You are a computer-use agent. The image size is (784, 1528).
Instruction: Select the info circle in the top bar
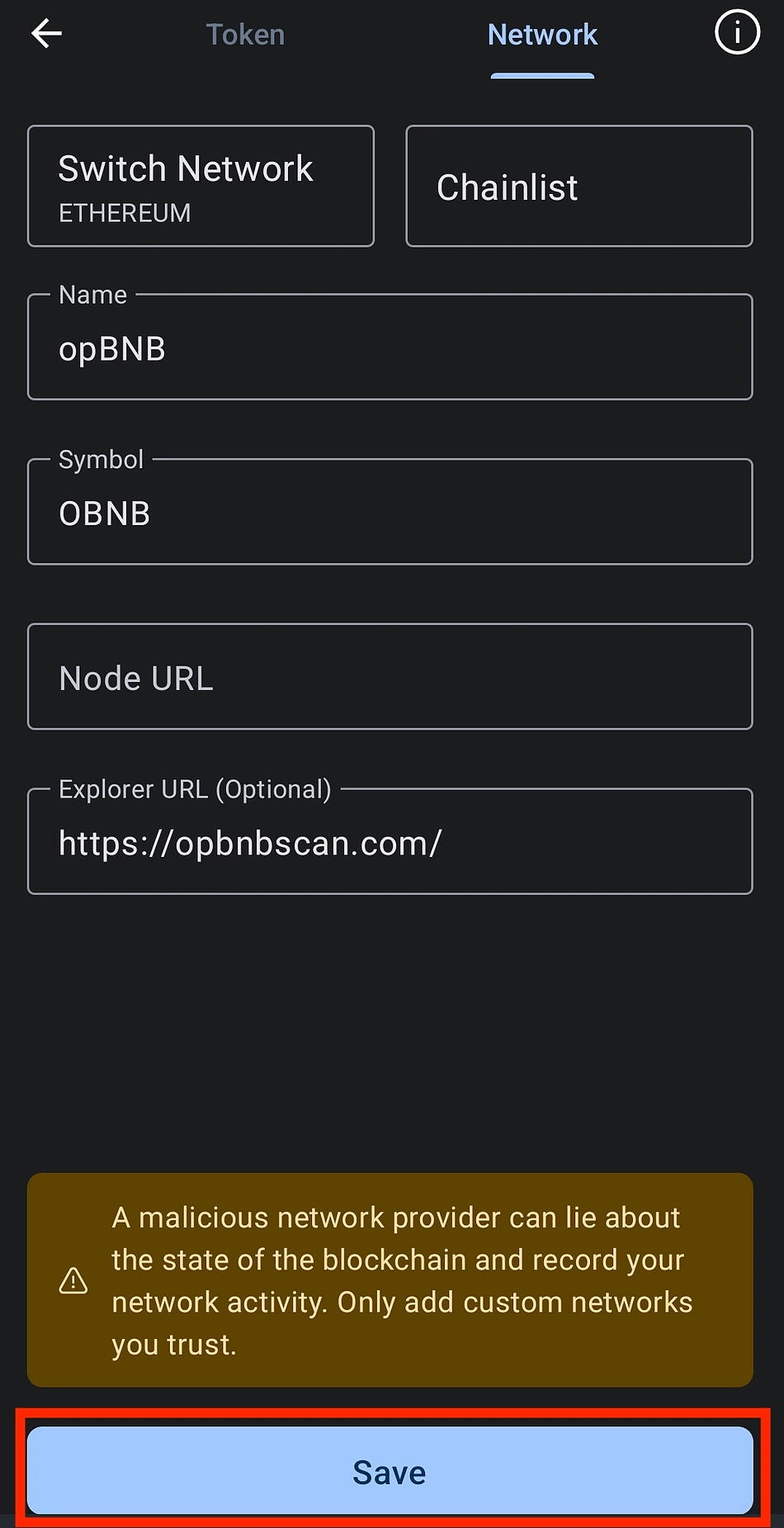pos(737,33)
